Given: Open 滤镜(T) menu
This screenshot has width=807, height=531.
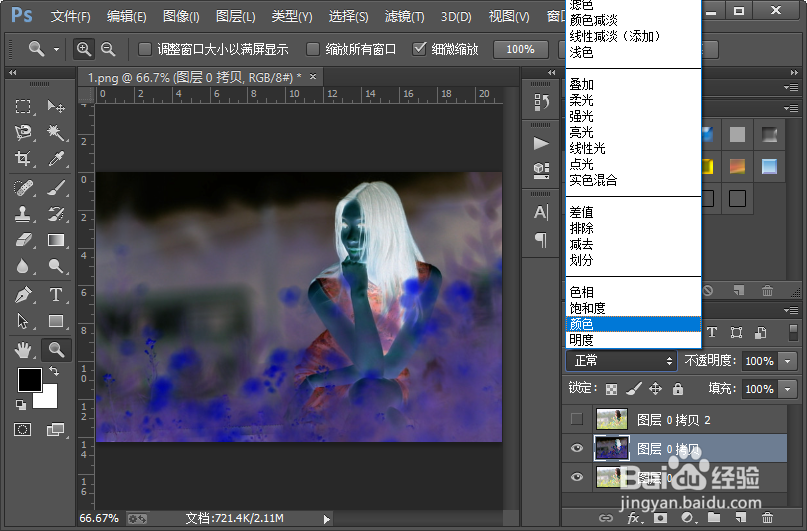Looking at the screenshot, I should (x=405, y=16).
